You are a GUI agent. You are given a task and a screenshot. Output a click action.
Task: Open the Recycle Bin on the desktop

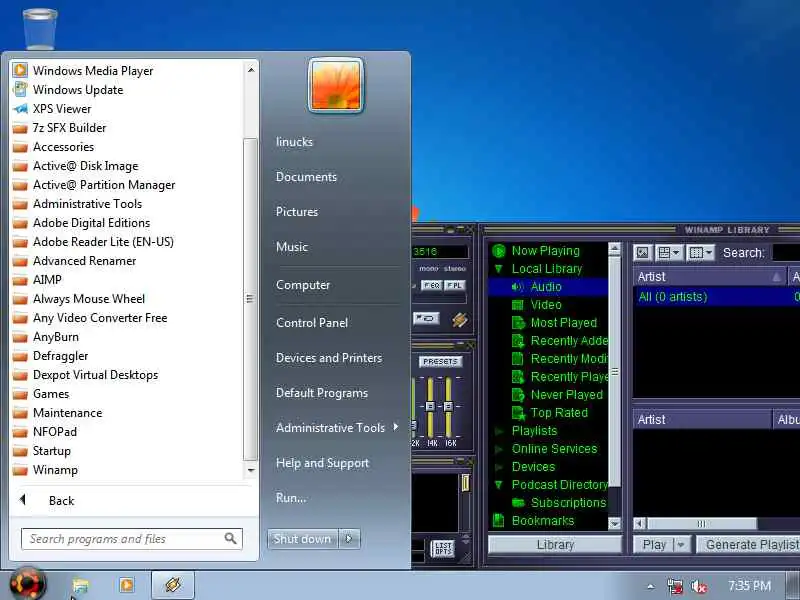(x=40, y=28)
